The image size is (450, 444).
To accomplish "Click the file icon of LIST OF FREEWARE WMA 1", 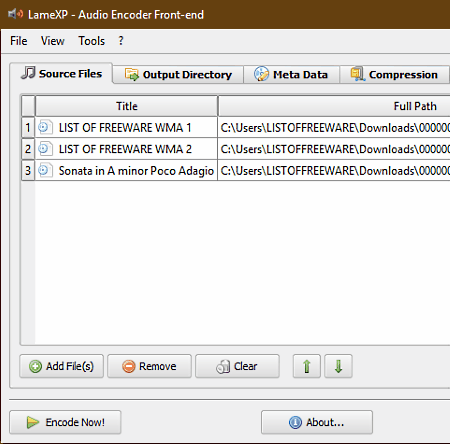I will click(45, 127).
